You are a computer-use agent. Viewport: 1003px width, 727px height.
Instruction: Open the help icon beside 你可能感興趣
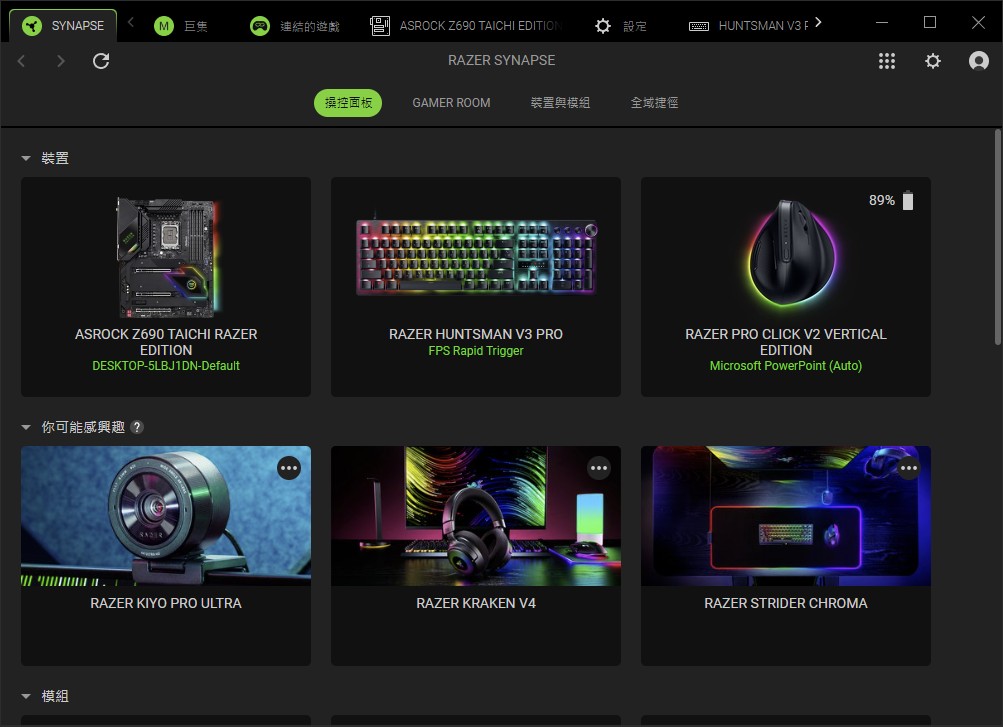(137, 427)
